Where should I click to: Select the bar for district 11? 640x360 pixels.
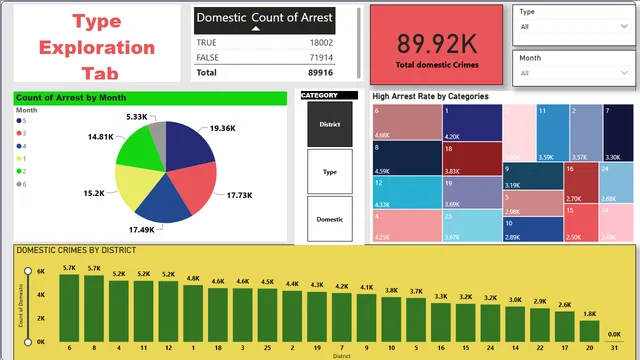point(144,311)
